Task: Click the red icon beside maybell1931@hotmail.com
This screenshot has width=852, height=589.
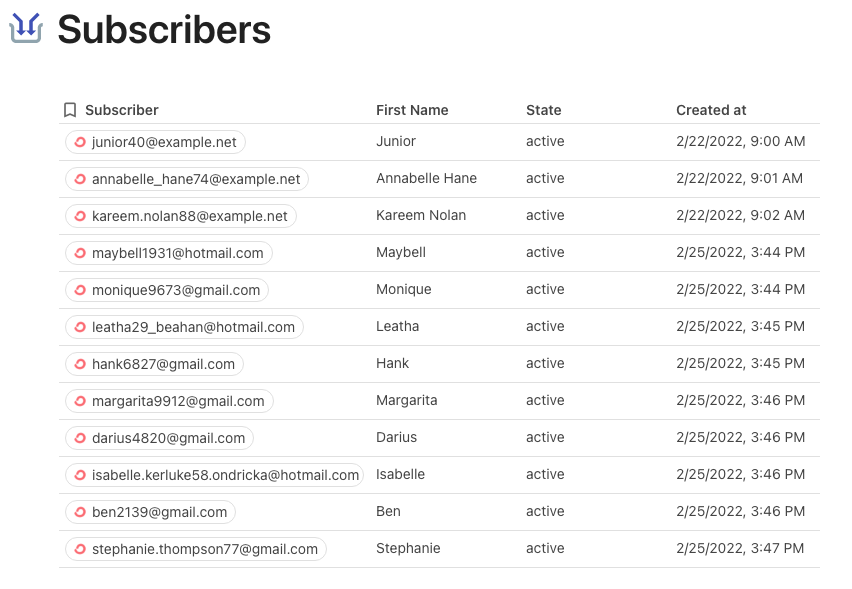Action: pos(80,253)
